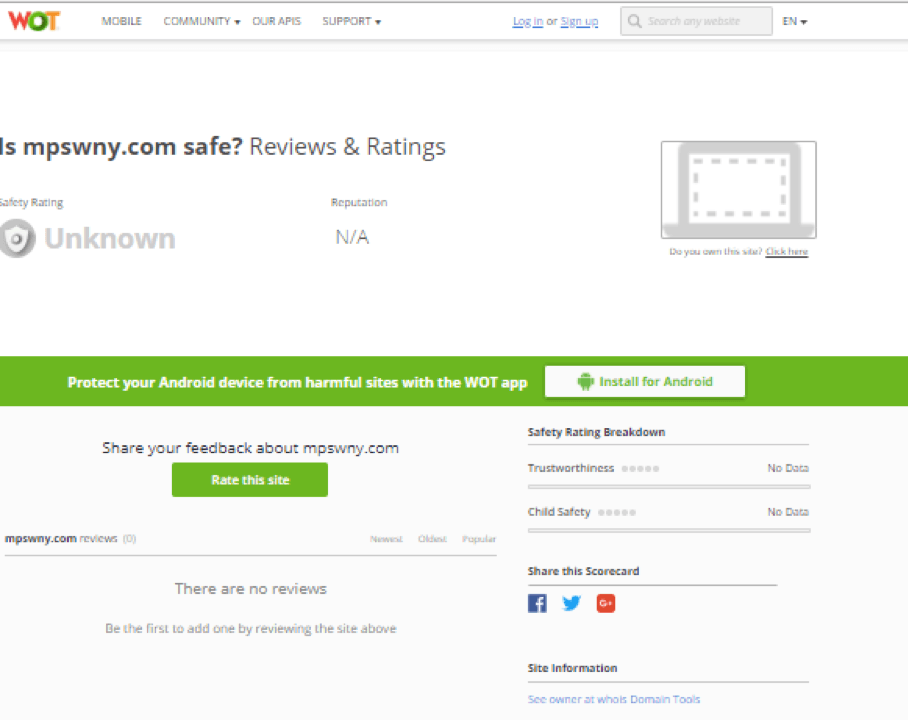Share scorecard on Twitter
Screen dimensions: 908x720
(x=571, y=603)
